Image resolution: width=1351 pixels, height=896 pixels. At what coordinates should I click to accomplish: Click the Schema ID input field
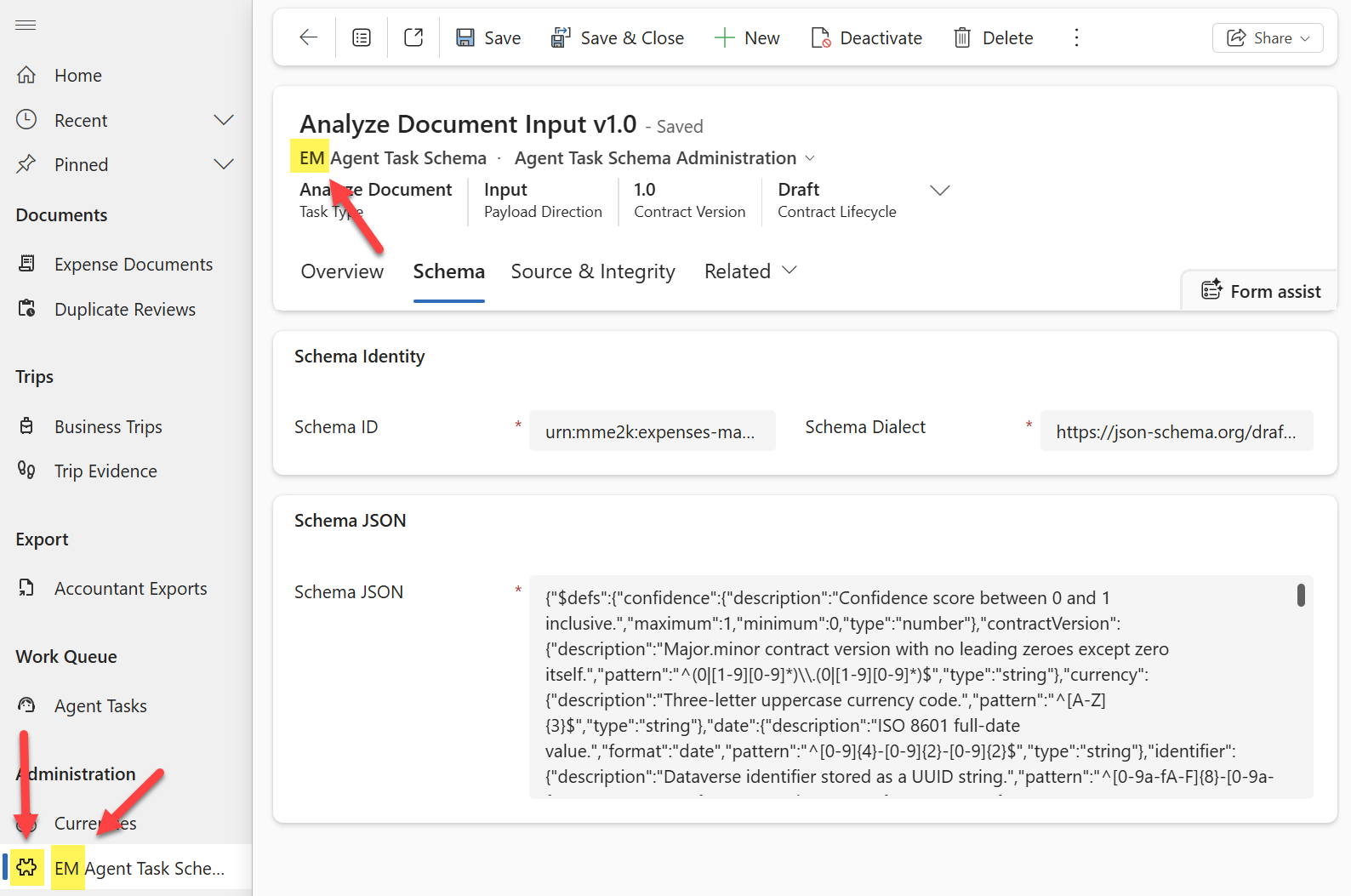pos(652,431)
